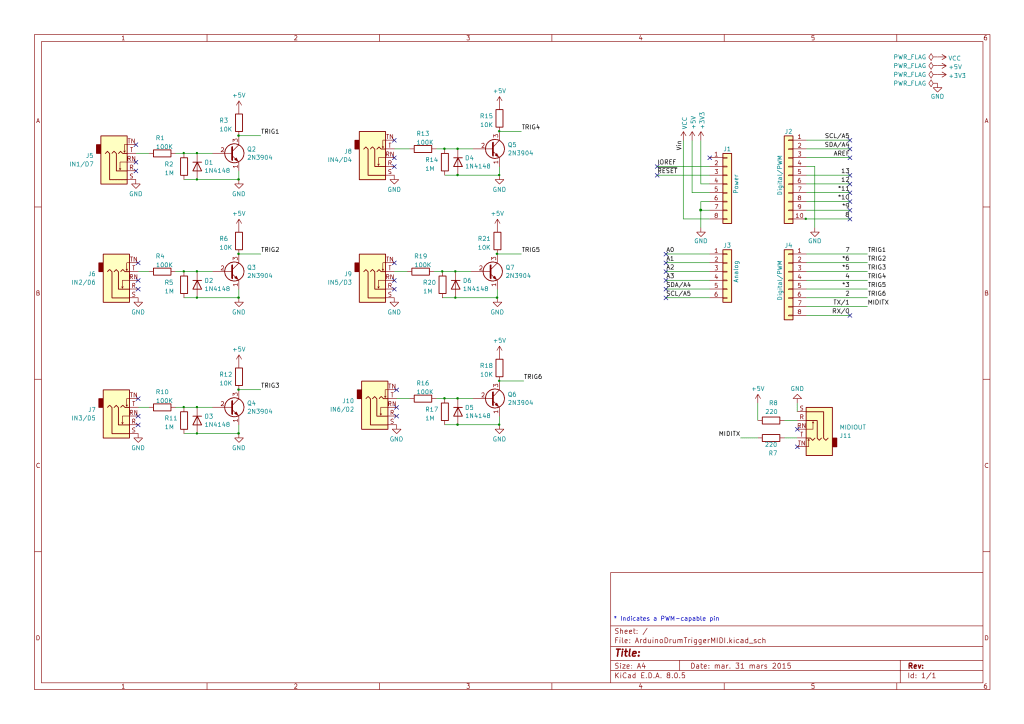Select the Q2 2N3904 transistor symbol
This screenshot has height=724, width=1024.
(234, 154)
